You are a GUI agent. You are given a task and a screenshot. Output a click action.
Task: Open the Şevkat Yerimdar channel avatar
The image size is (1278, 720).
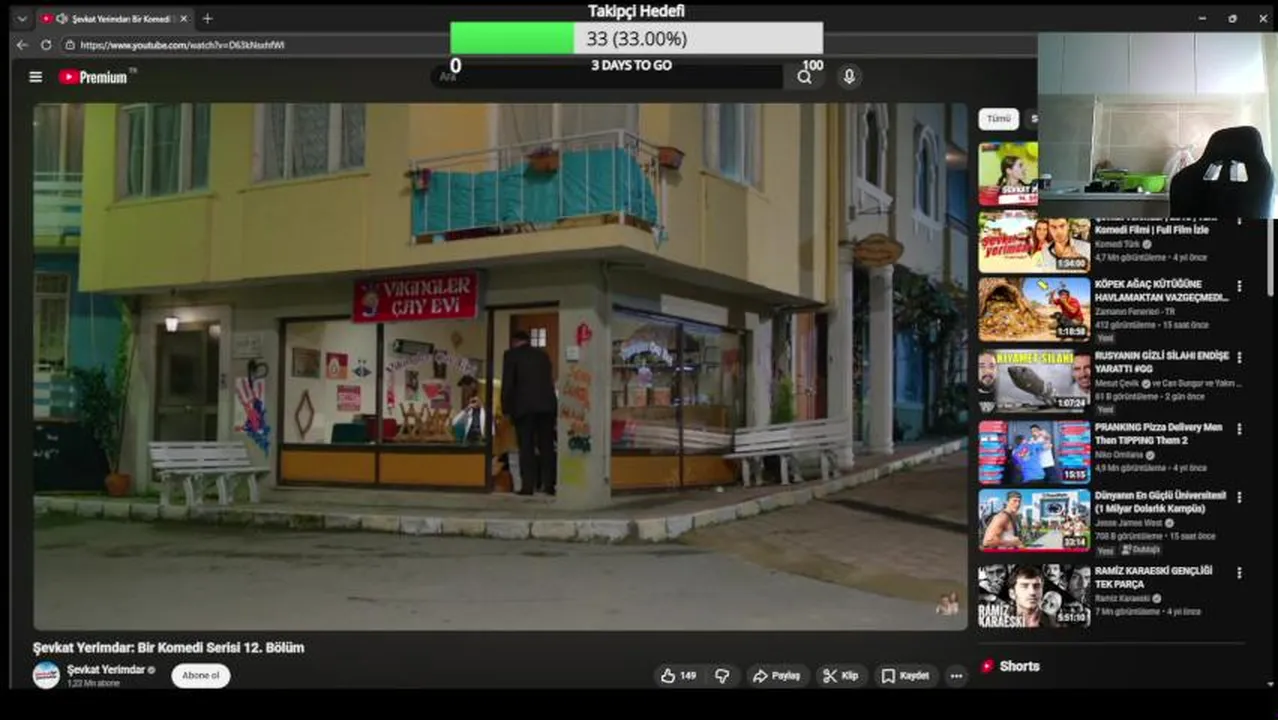[46, 675]
